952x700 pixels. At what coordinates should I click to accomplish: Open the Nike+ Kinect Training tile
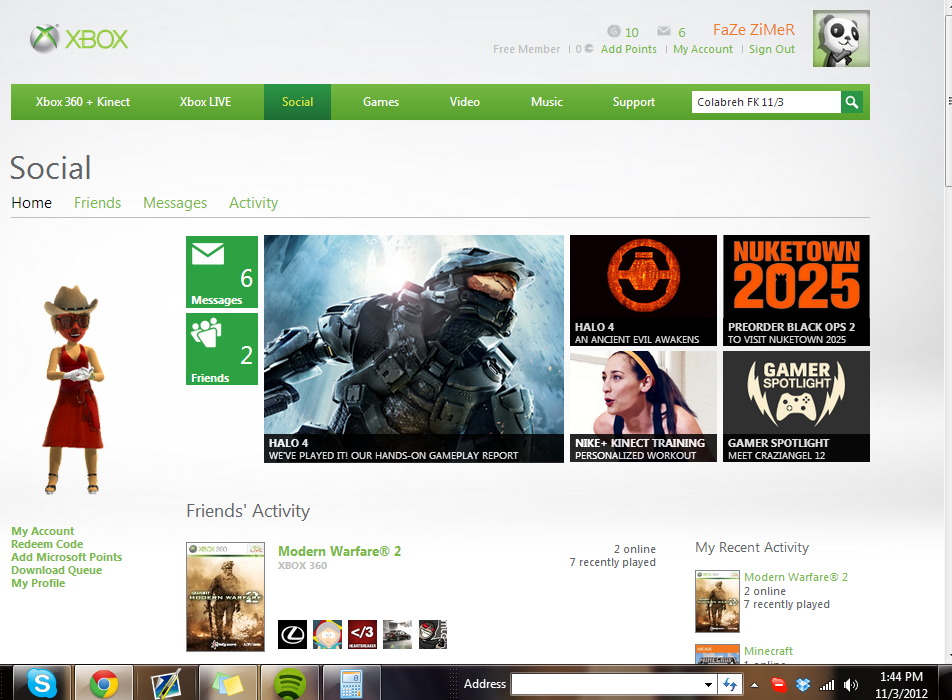[643, 407]
